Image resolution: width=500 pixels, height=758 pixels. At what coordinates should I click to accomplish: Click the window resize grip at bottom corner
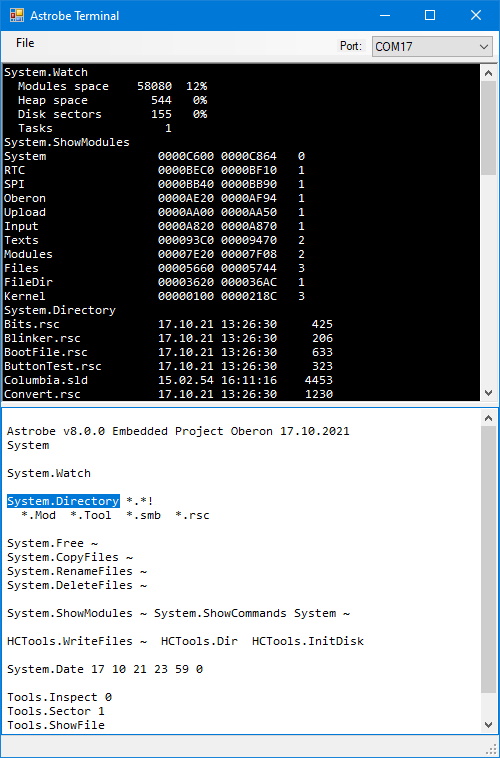coord(493,750)
